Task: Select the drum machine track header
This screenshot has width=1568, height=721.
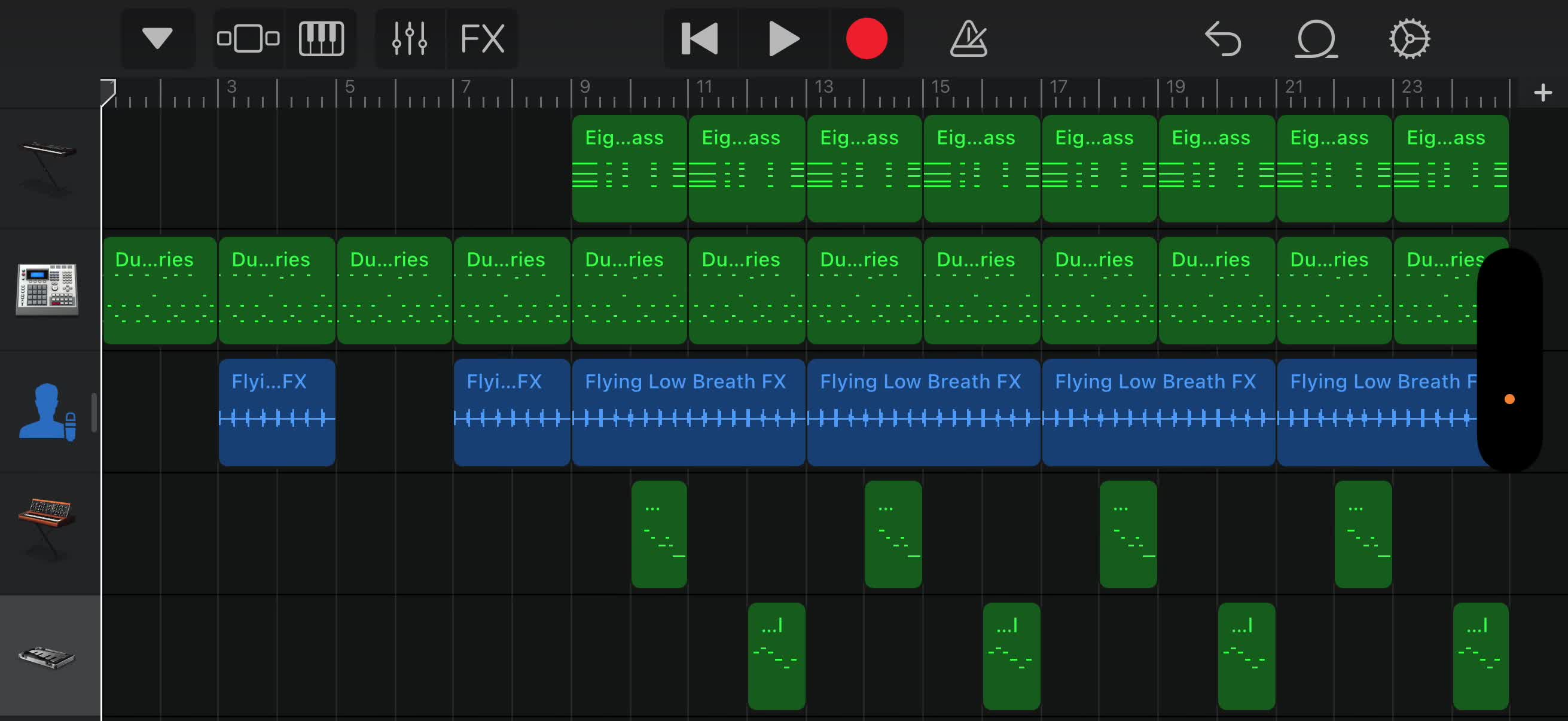Action: pos(50,289)
